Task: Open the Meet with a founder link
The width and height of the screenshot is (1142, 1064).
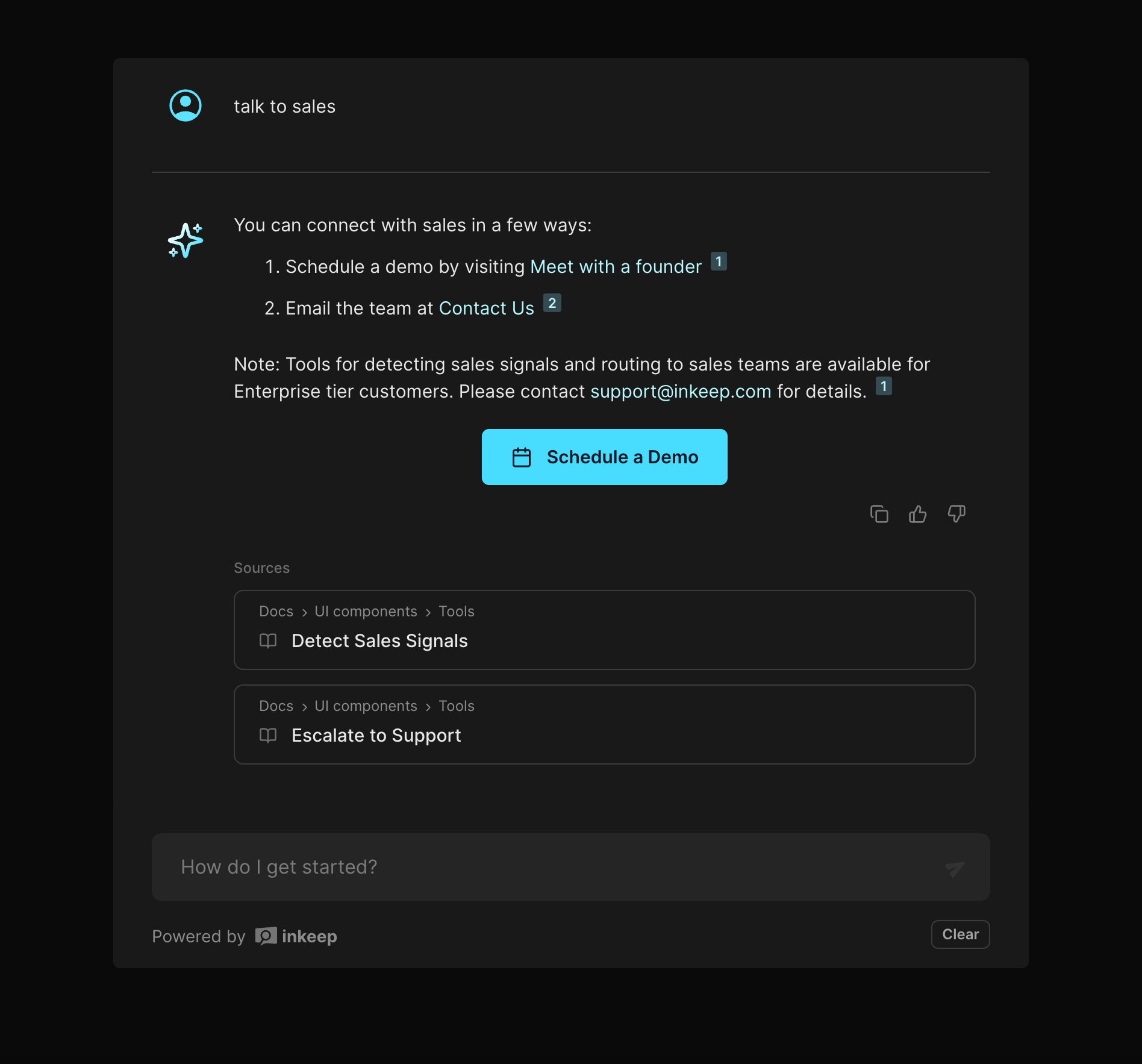Action: click(x=616, y=267)
